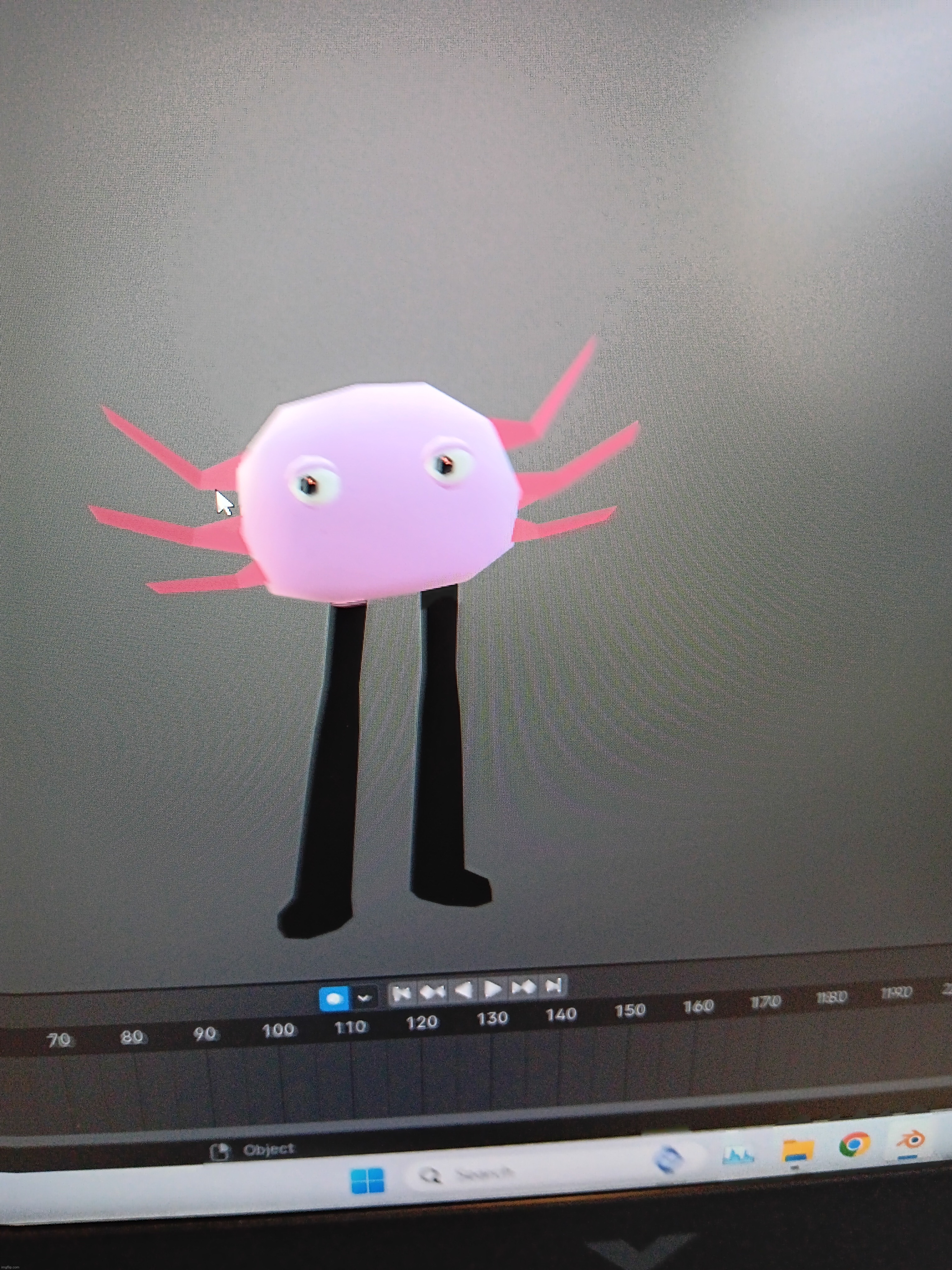Set the playhead at frame 100
This screenshot has height=1270, width=952.
click(278, 1030)
